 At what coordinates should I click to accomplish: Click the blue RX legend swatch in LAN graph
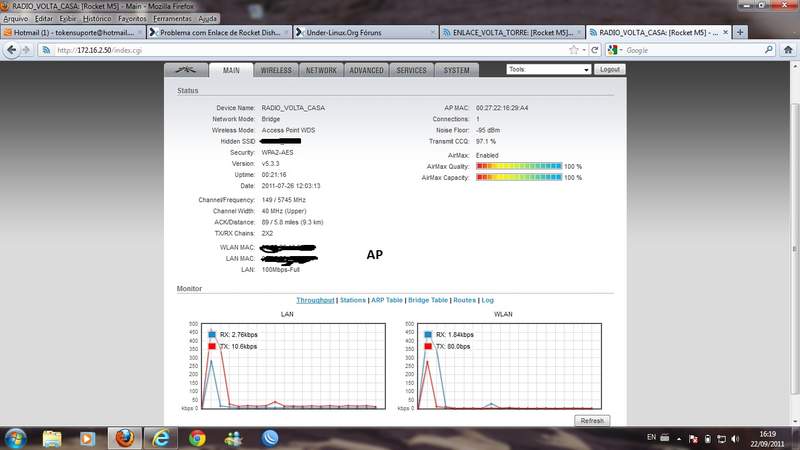point(212,335)
